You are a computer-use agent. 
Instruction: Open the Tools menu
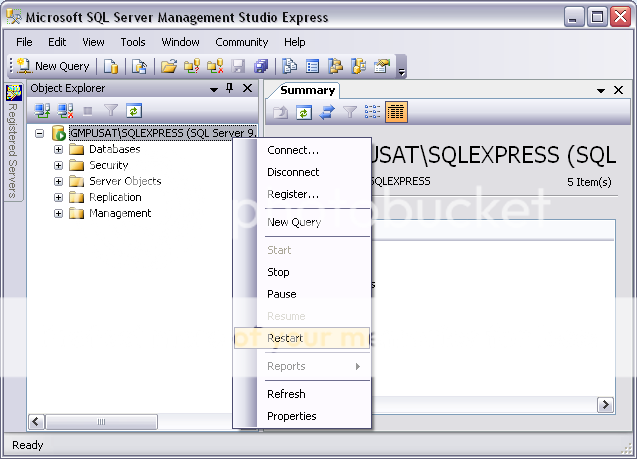(133, 42)
